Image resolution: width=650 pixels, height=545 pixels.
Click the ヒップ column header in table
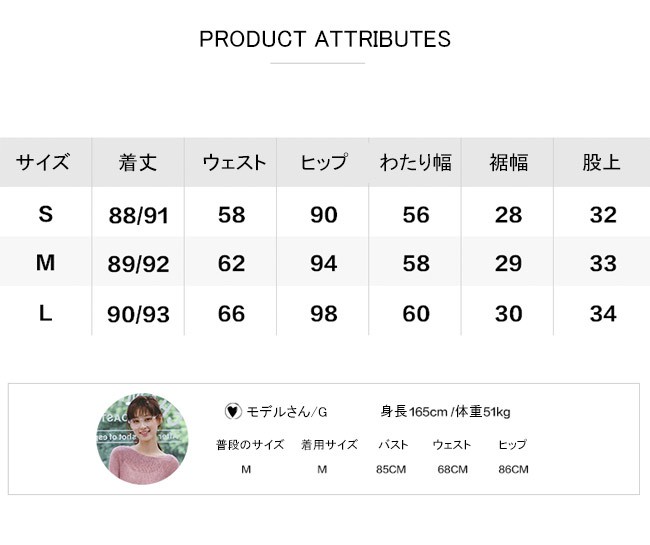coord(324,163)
